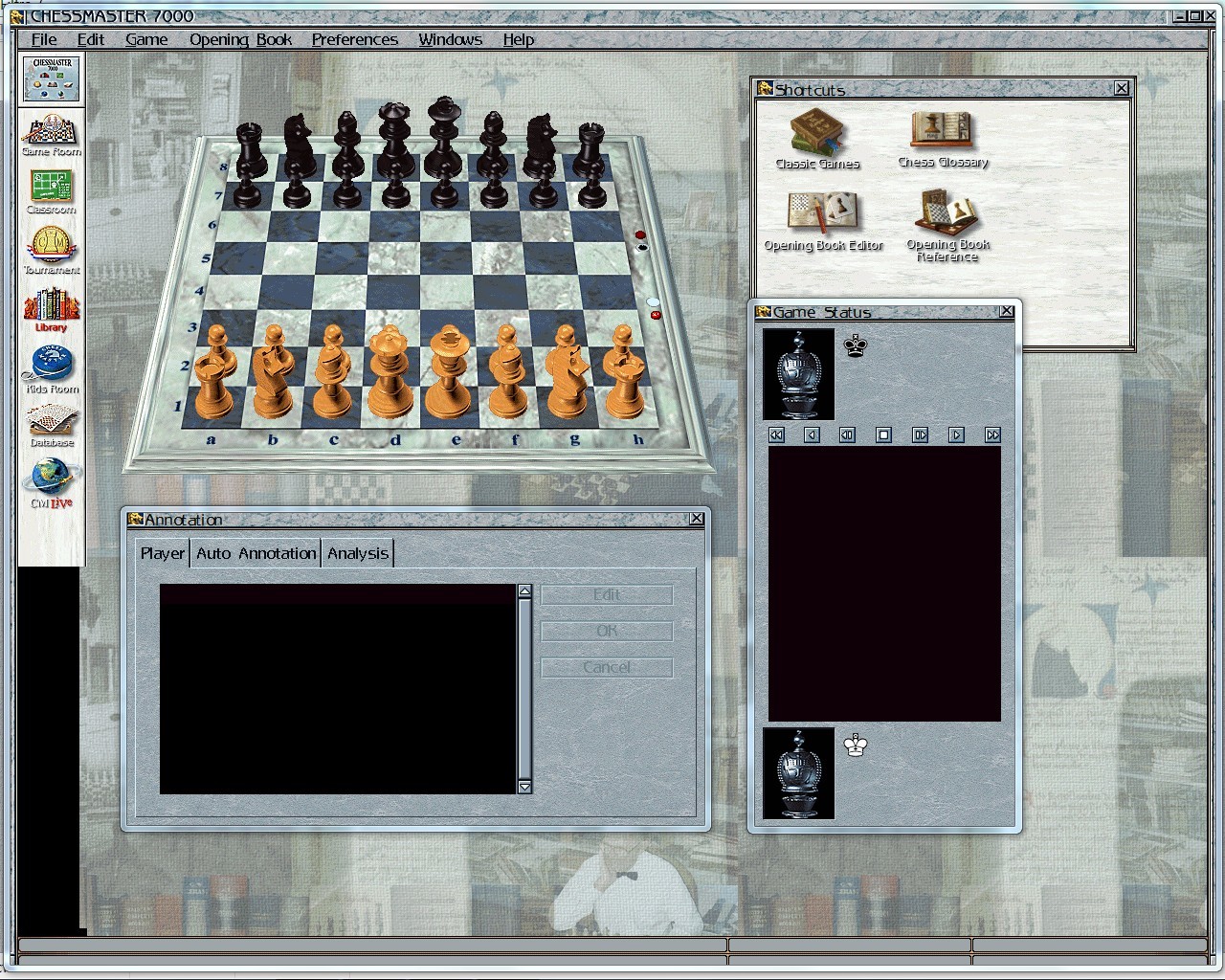
Task: Click the OK button in Annotation window
Action: pos(607,632)
